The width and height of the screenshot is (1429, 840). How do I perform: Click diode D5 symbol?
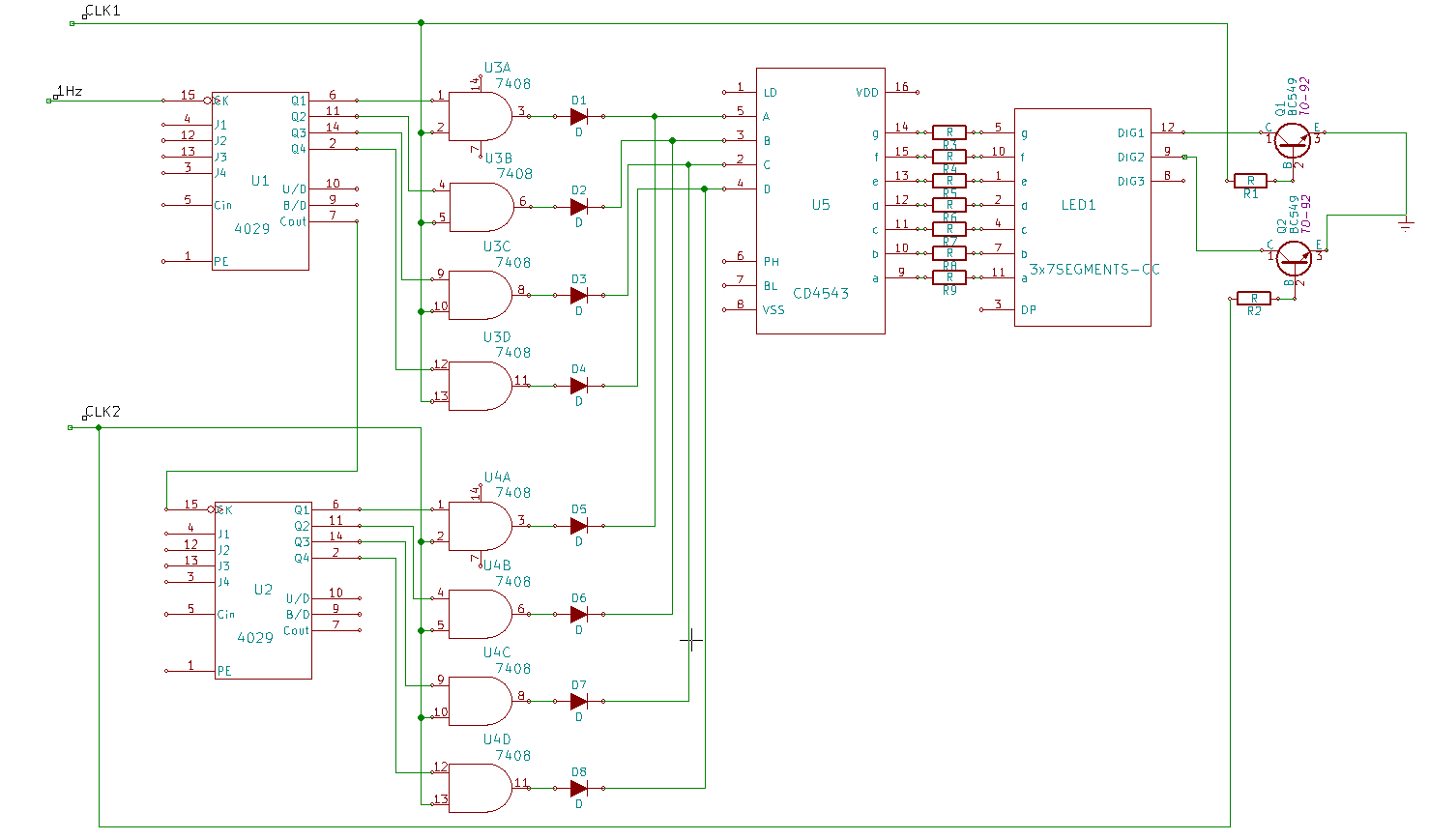click(x=579, y=526)
